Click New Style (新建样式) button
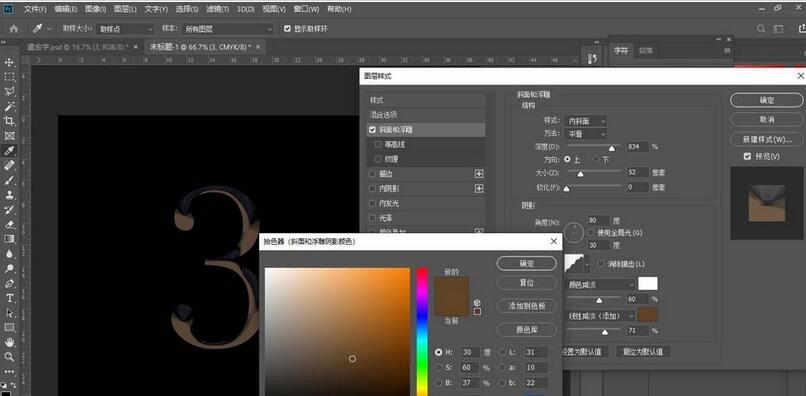The width and height of the screenshot is (806, 396). pyautogui.click(x=766, y=139)
